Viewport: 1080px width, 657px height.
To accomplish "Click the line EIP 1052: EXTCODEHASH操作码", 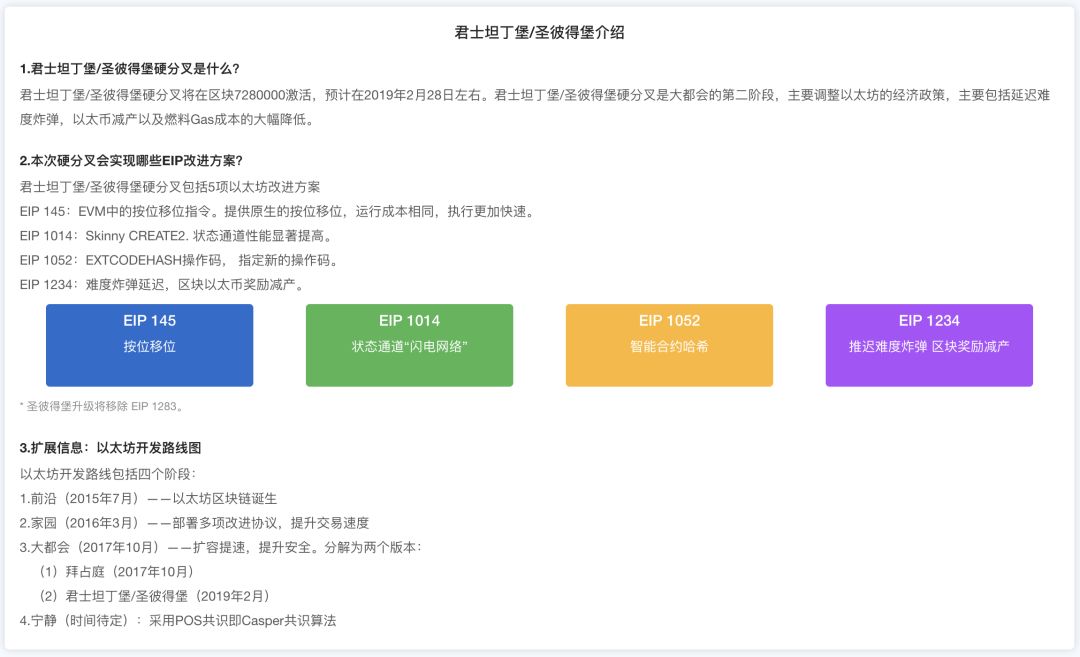I will [179, 260].
